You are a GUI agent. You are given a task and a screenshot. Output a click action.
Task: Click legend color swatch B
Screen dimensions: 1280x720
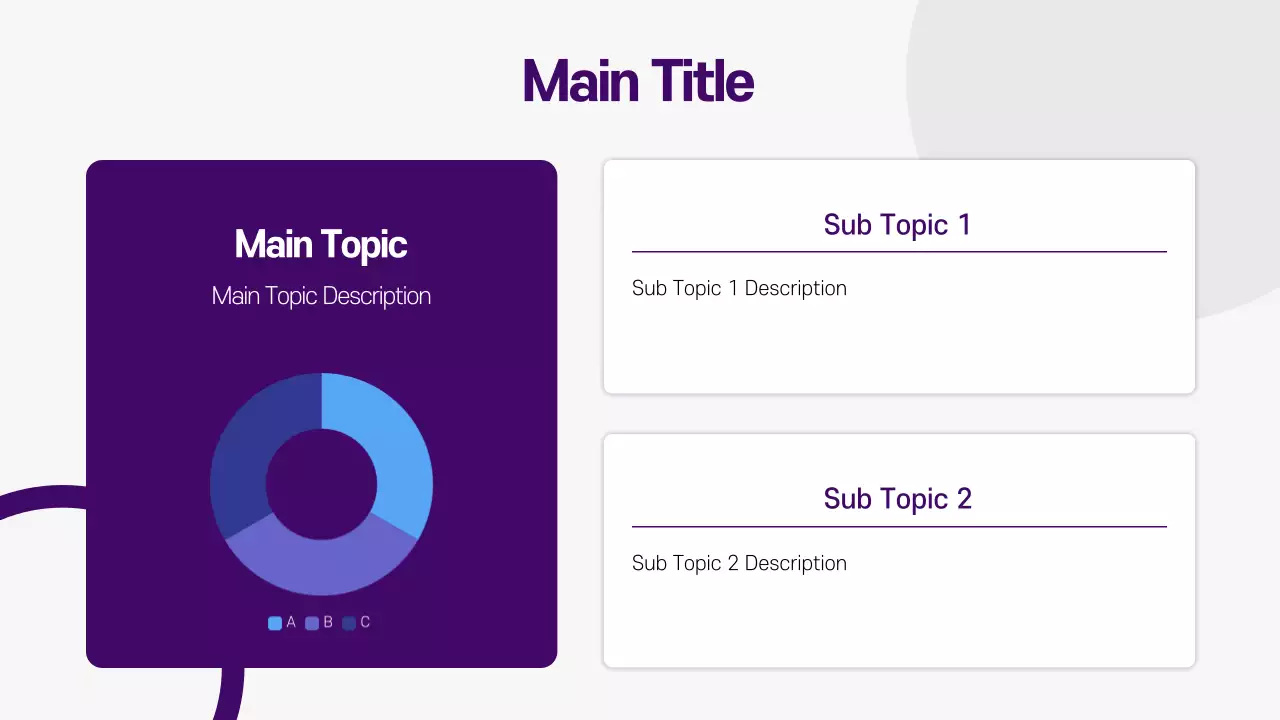[x=312, y=623]
